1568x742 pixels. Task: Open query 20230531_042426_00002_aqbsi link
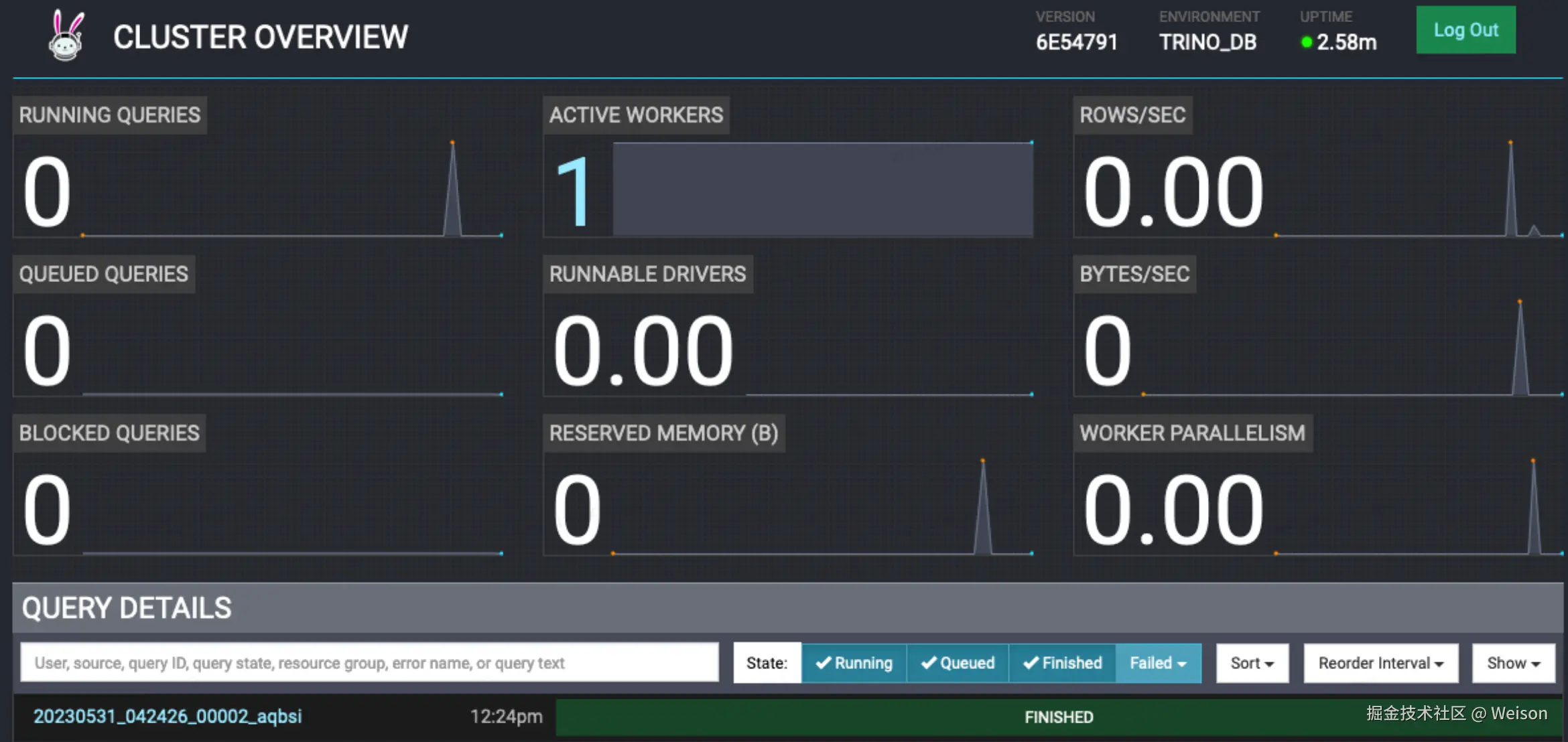(x=168, y=716)
